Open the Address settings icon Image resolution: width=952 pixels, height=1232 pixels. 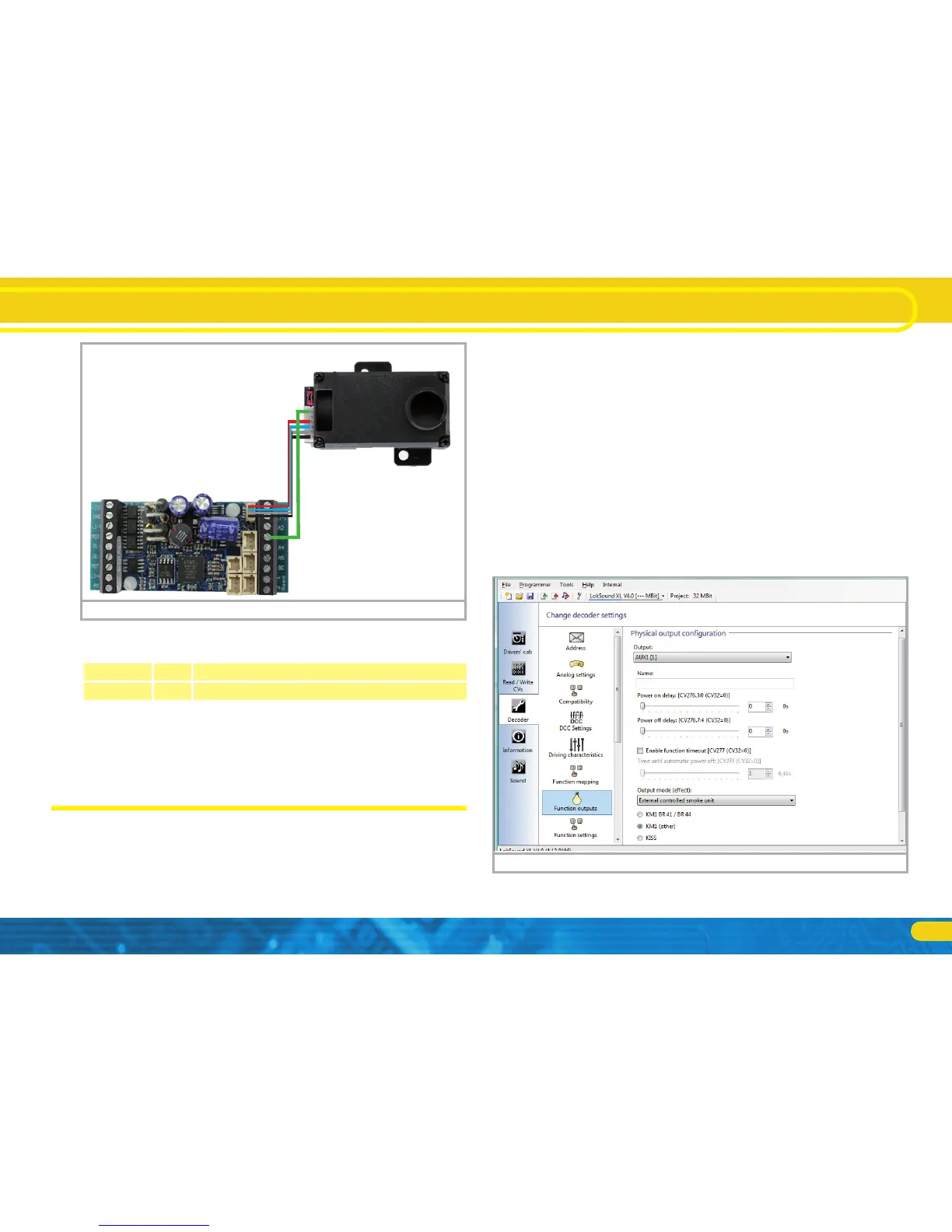[x=576, y=642]
